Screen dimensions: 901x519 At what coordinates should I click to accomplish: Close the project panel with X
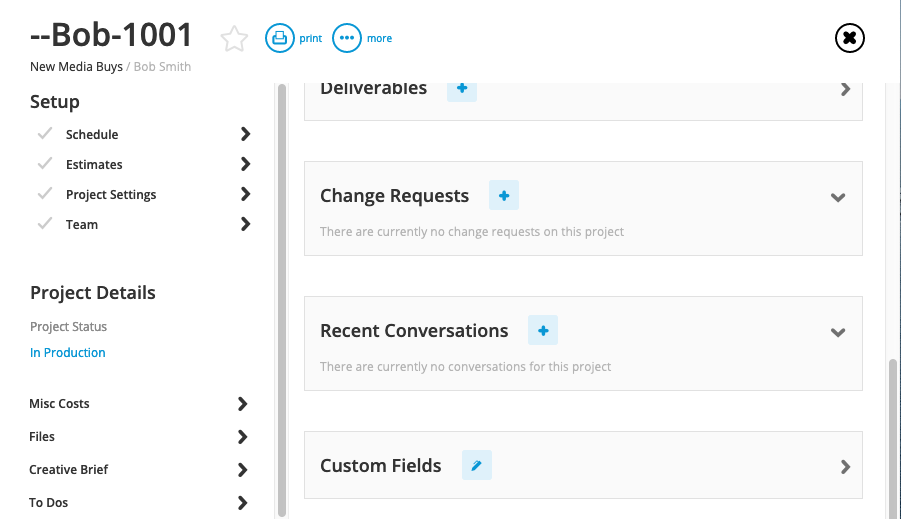849,38
